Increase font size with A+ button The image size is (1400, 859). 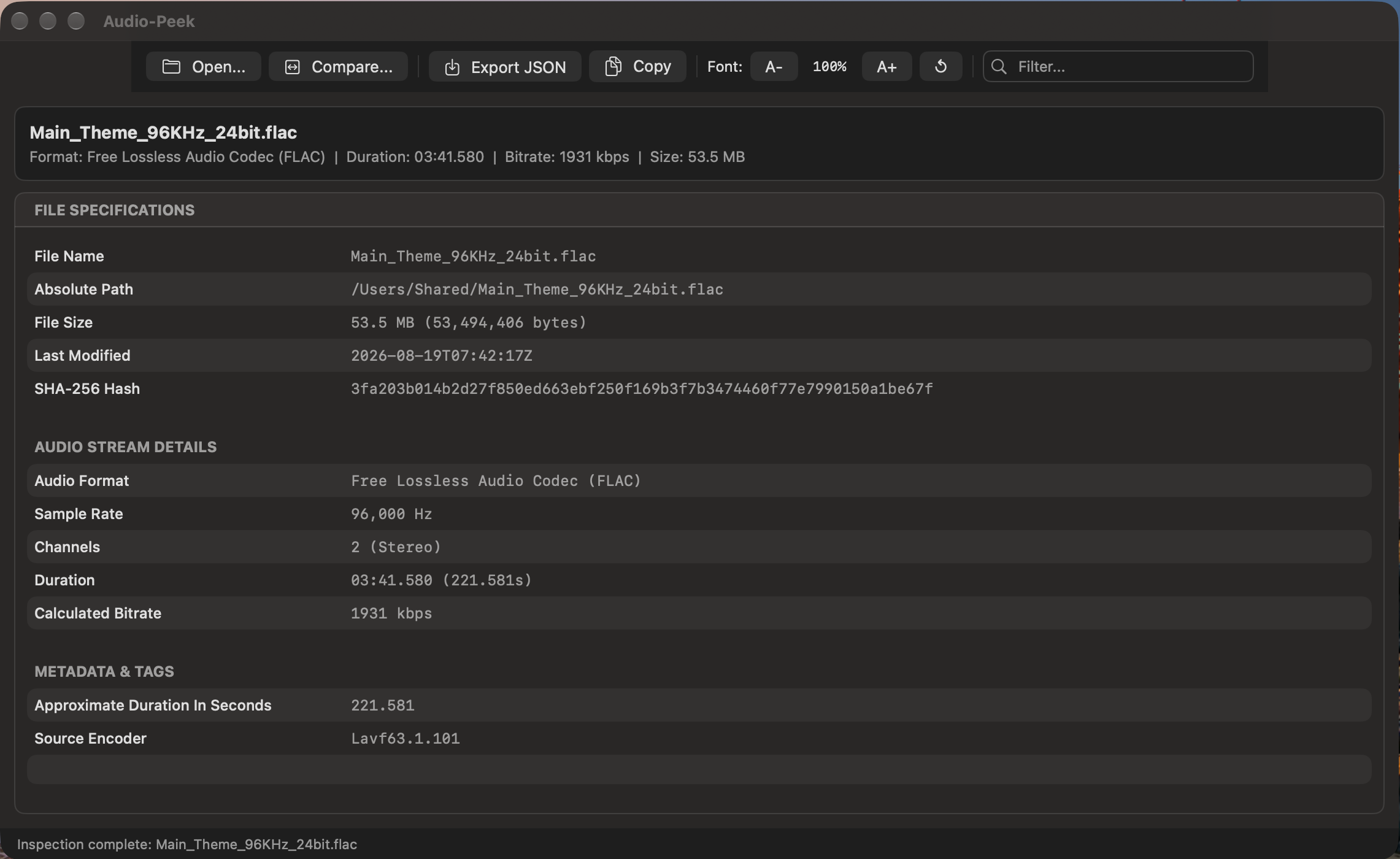(x=887, y=66)
